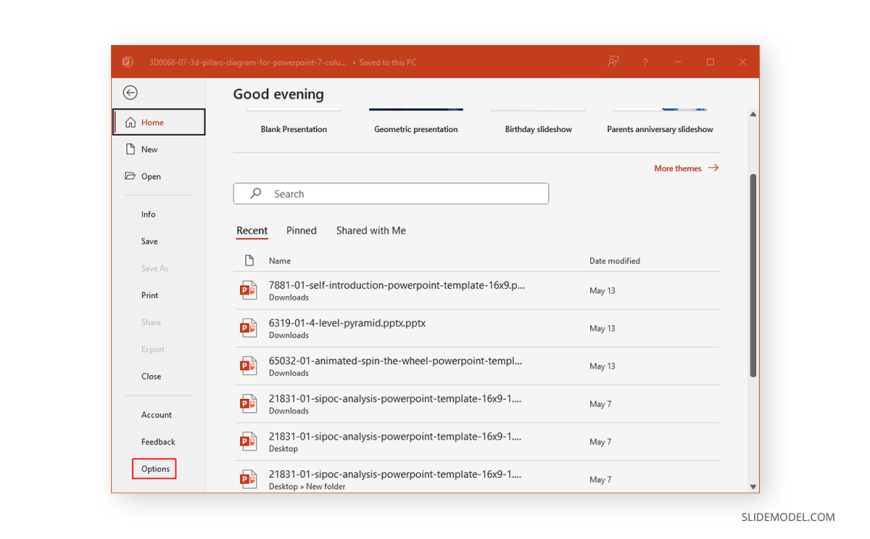This screenshot has width=870, height=539.
Task: Open 7881-01-self-introduction template file
Action: click(396, 286)
